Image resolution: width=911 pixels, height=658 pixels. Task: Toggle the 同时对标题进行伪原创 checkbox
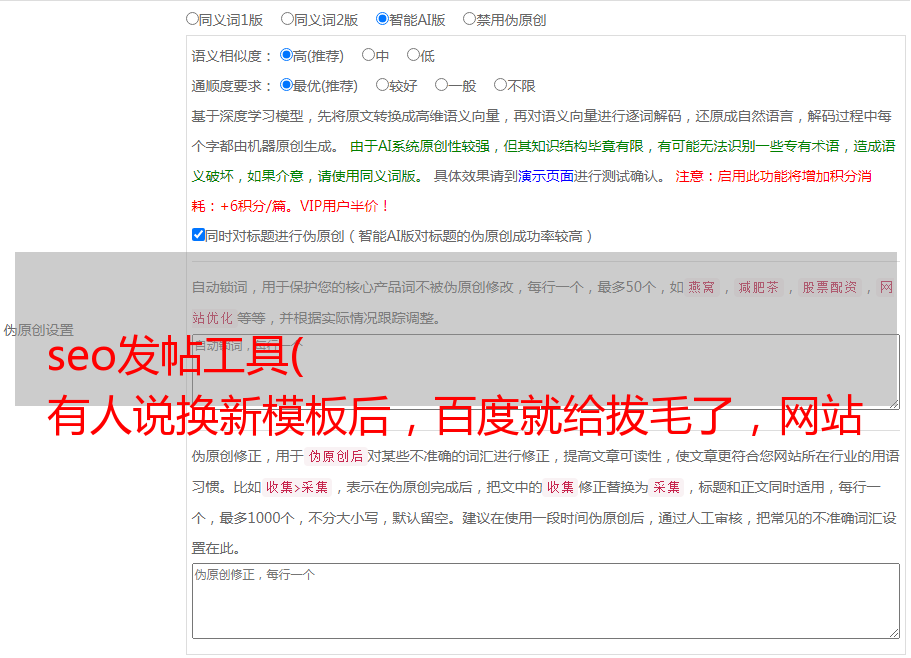198,235
